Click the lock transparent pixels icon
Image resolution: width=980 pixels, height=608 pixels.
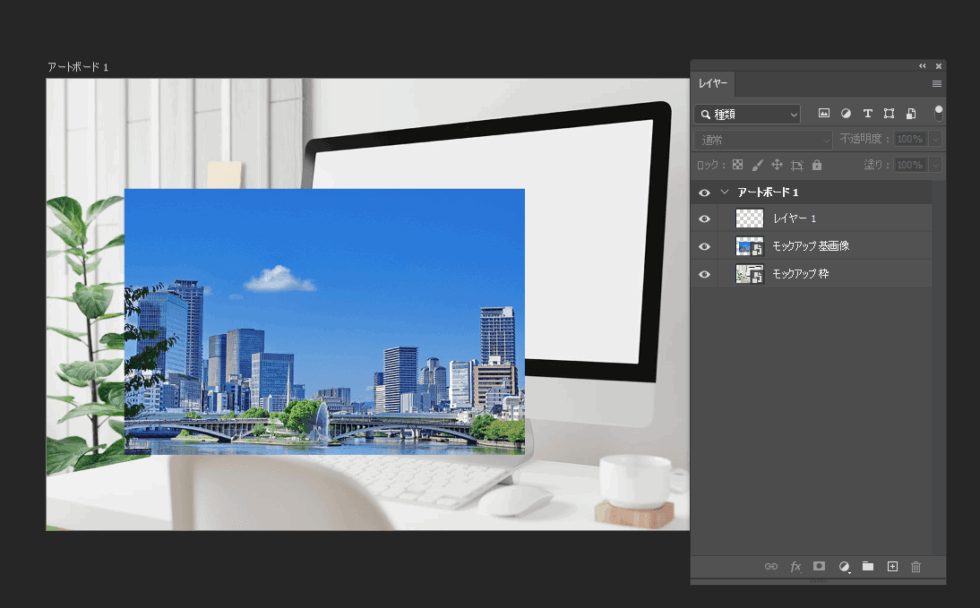click(738, 165)
